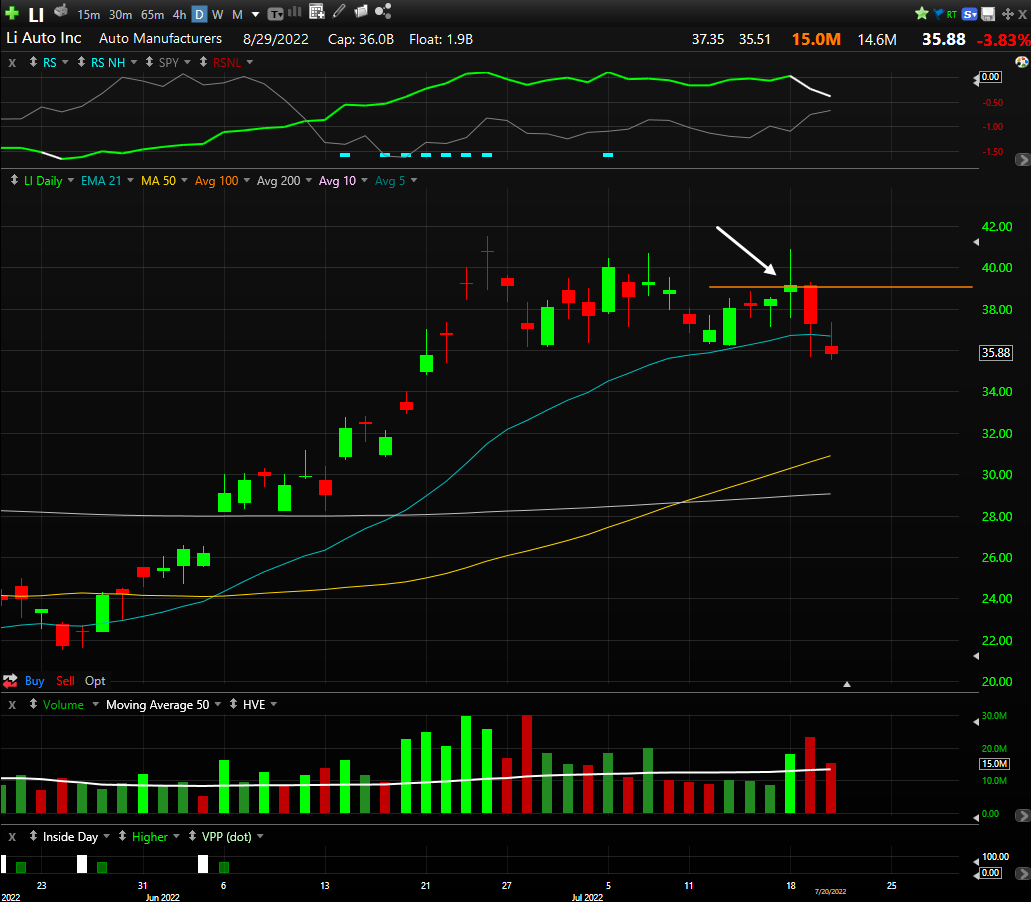Expand the RS NH dropdown
1031x902 pixels.
[x=133, y=62]
